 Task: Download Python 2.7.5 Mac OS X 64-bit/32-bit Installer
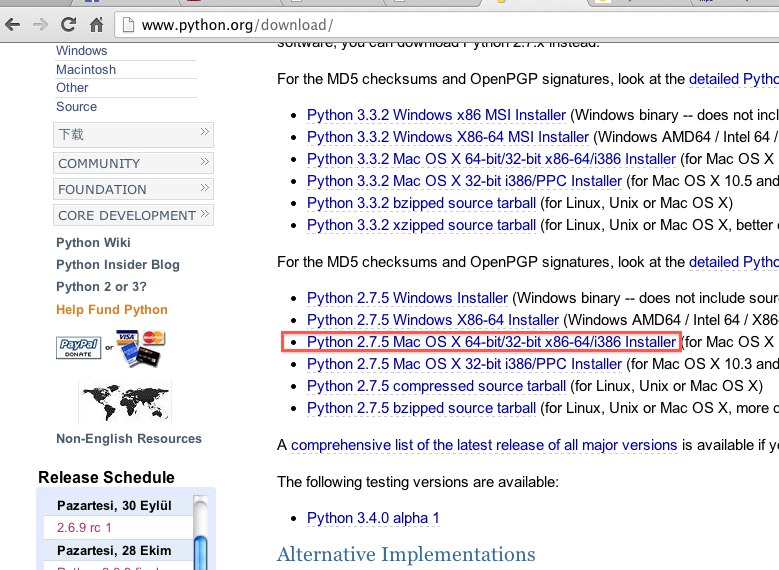point(491,342)
